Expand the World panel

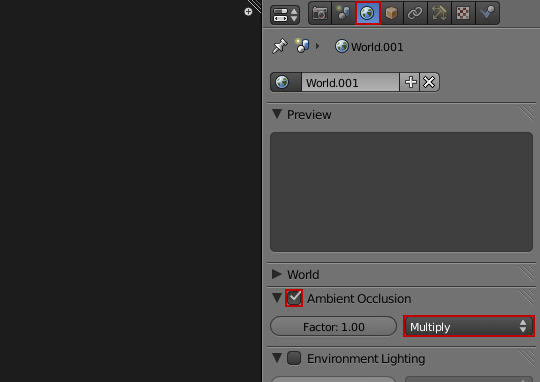click(x=277, y=274)
